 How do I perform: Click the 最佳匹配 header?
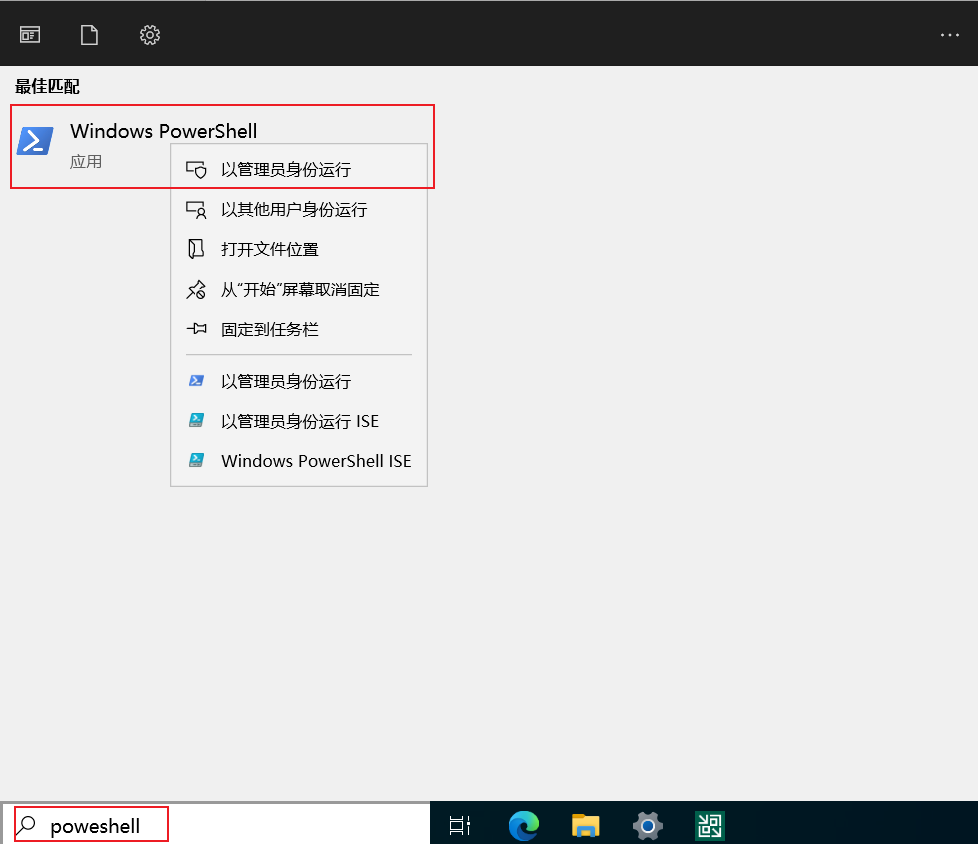click(x=47, y=87)
